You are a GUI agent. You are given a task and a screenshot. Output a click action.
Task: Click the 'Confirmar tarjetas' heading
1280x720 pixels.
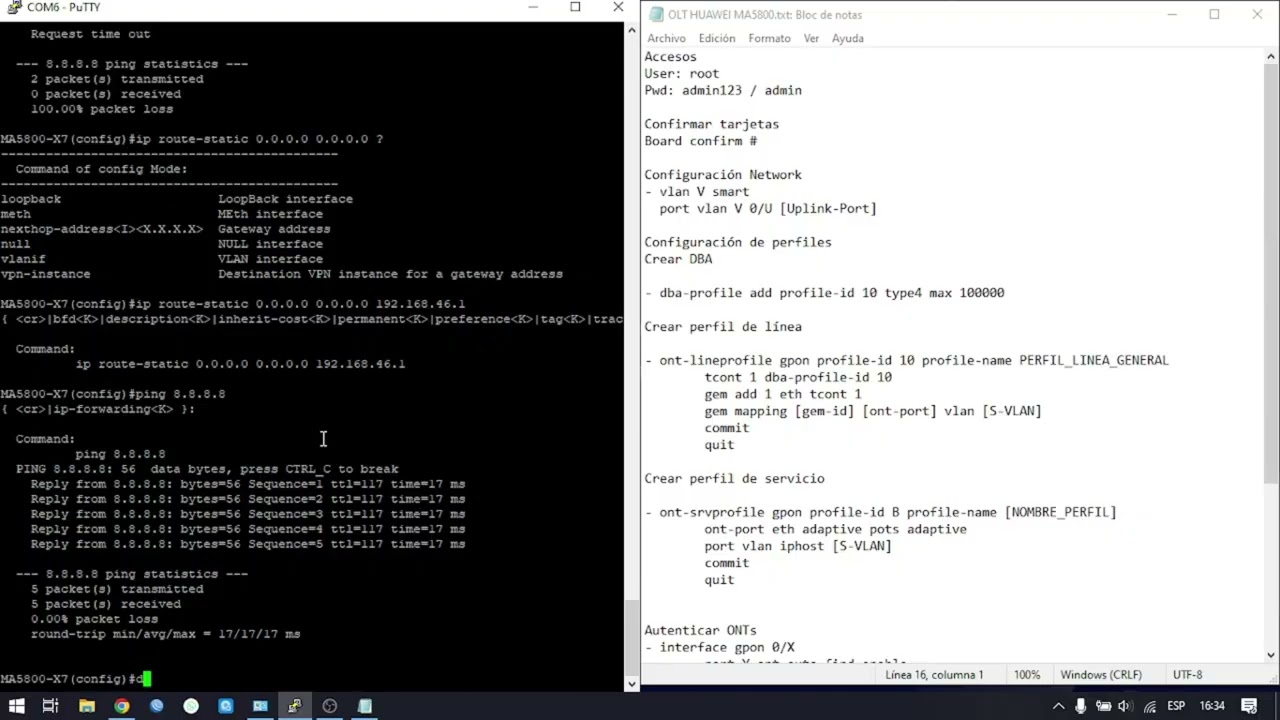[x=711, y=125]
